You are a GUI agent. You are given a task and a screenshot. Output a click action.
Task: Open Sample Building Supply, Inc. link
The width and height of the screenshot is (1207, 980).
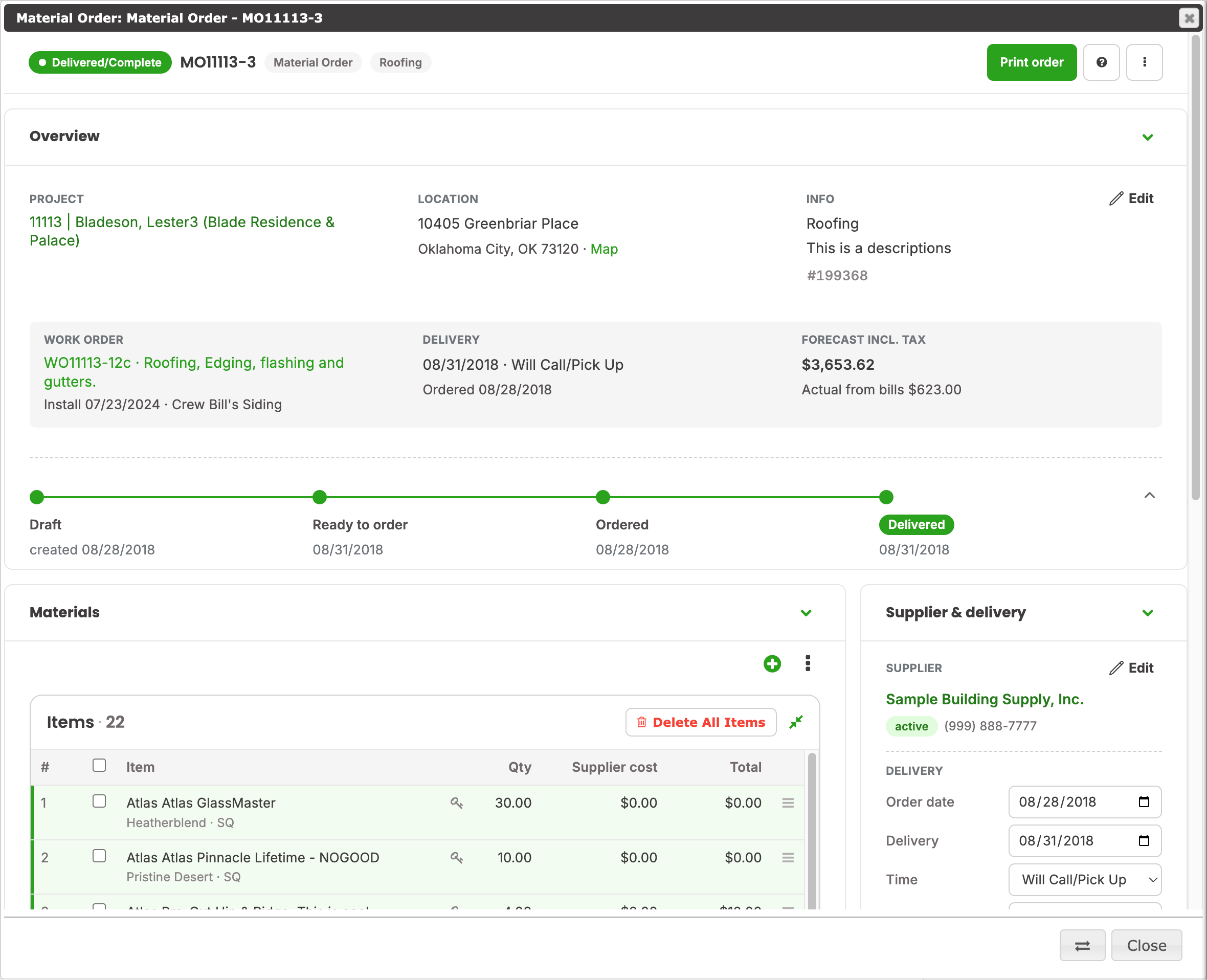tap(984, 699)
